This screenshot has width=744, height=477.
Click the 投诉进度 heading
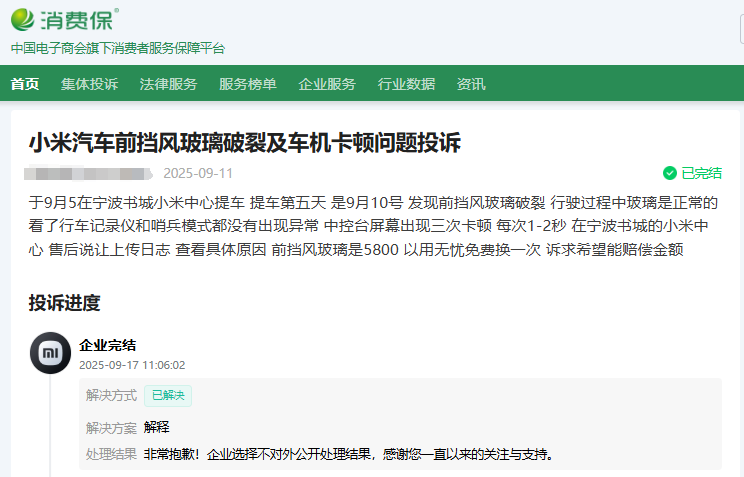[65, 303]
